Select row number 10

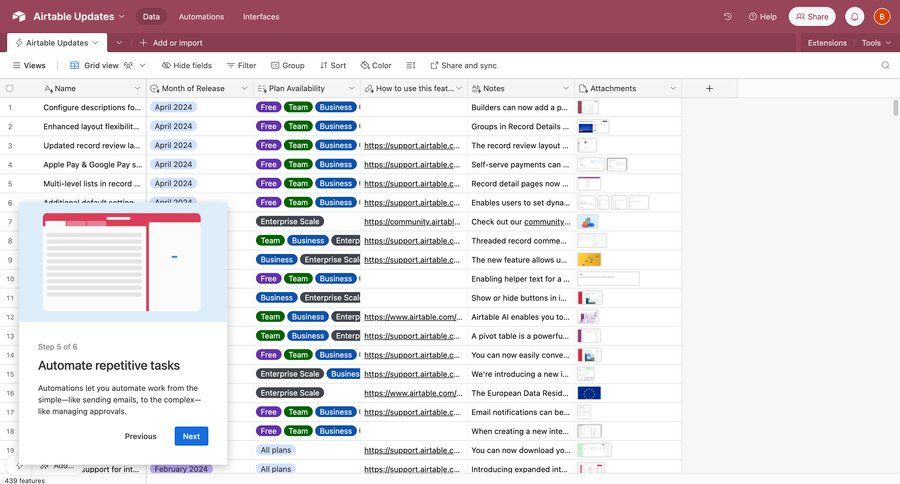point(10,279)
